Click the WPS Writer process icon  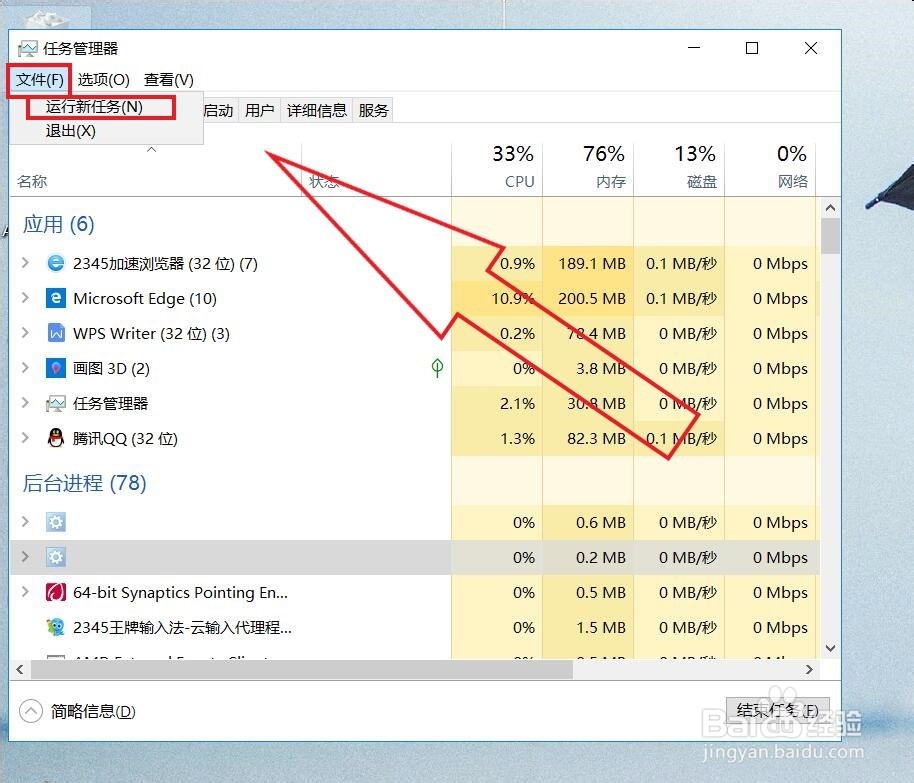pos(55,333)
